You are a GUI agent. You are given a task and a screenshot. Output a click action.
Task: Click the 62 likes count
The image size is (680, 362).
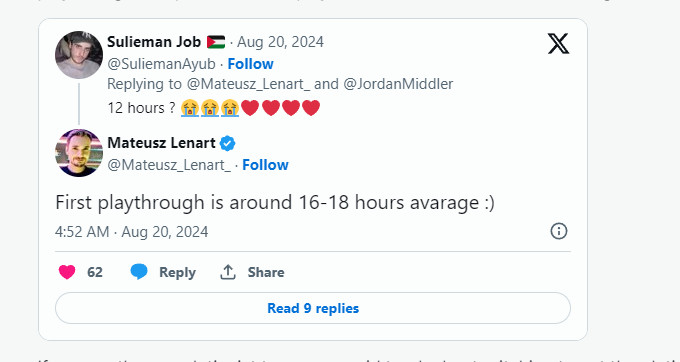click(95, 272)
